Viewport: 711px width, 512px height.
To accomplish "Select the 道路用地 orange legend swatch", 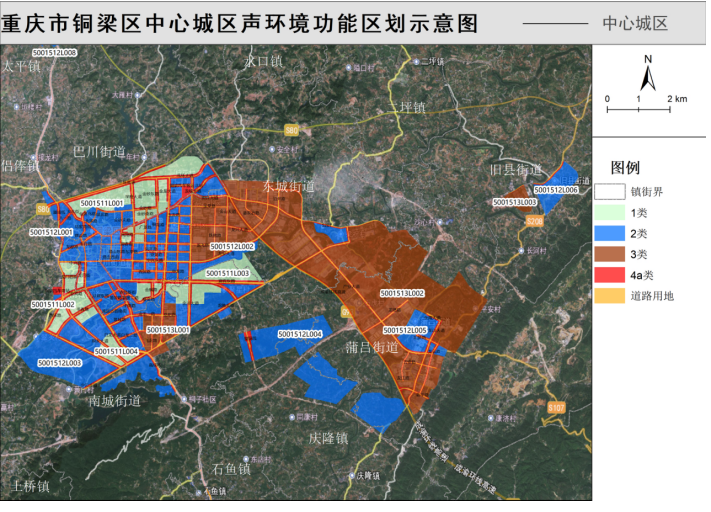I will (609, 296).
